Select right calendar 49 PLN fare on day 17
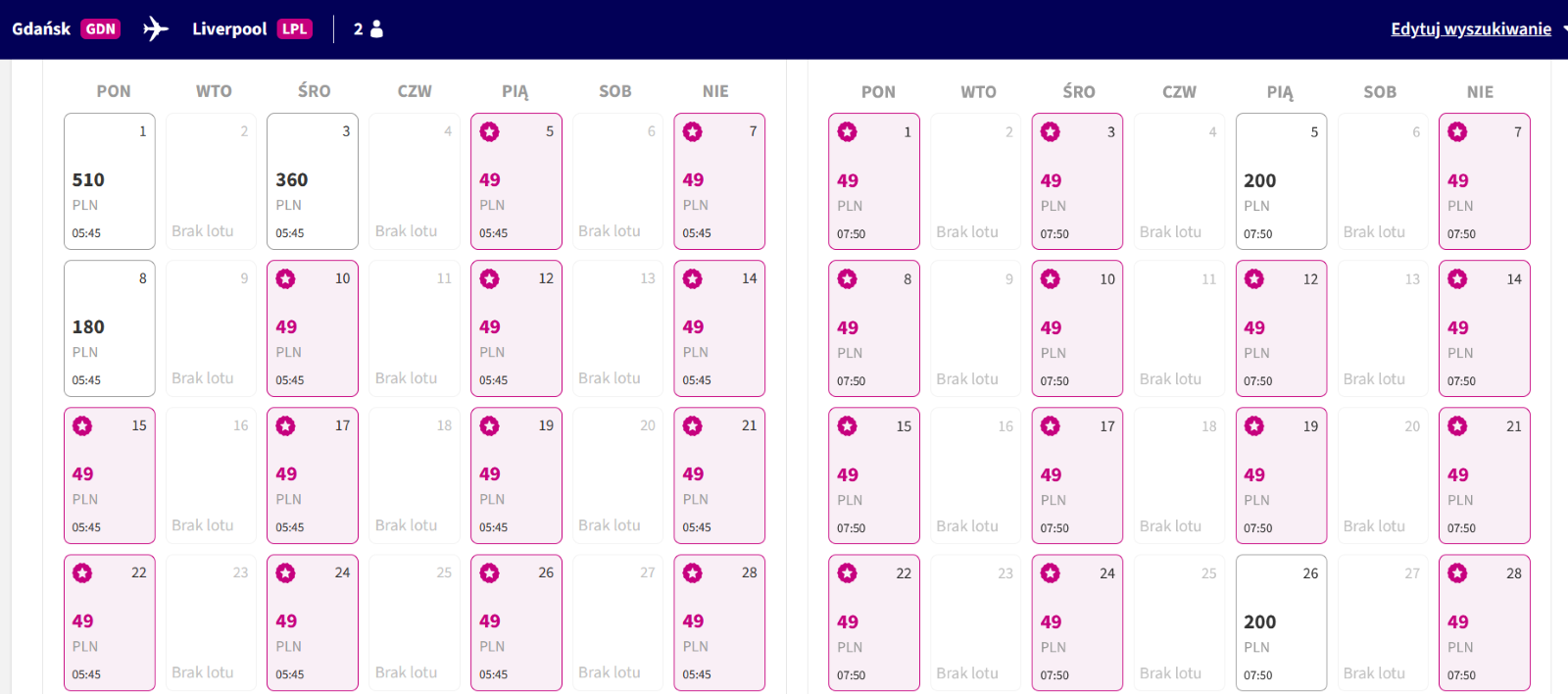 (x=1077, y=475)
